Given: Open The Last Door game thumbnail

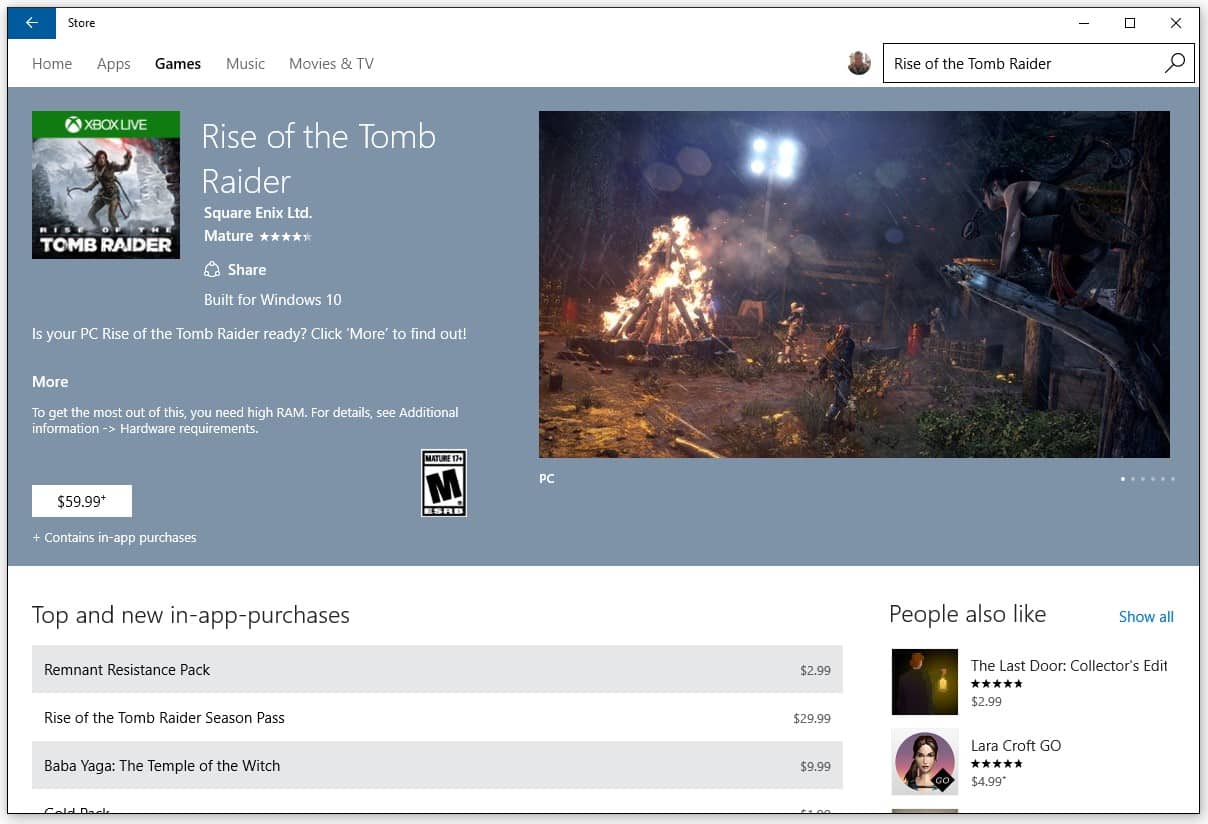Looking at the screenshot, I should pos(925,682).
